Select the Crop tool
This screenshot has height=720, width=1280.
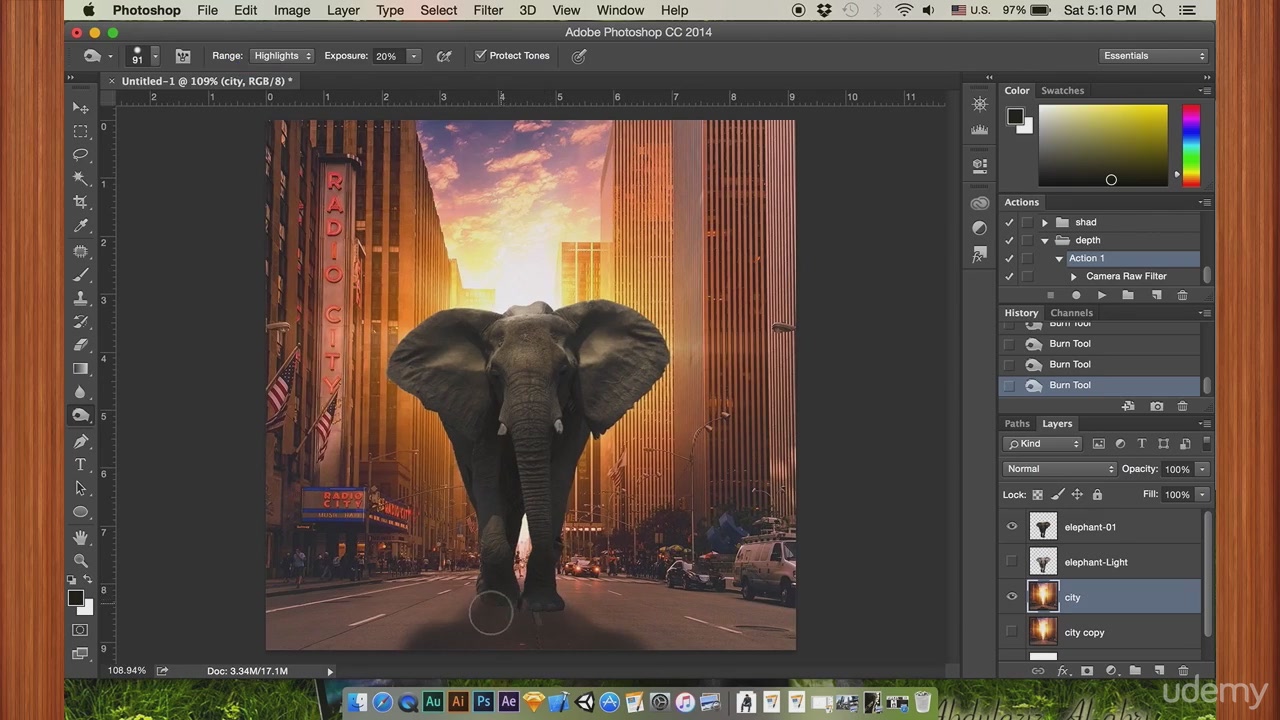pos(80,202)
